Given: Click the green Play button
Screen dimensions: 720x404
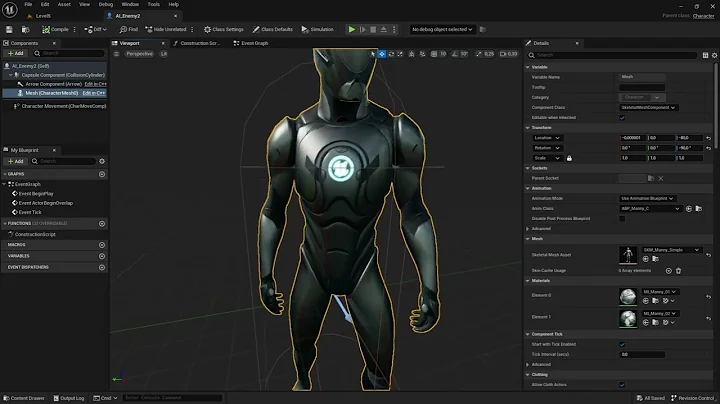Looking at the screenshot, I should [352, 29].
